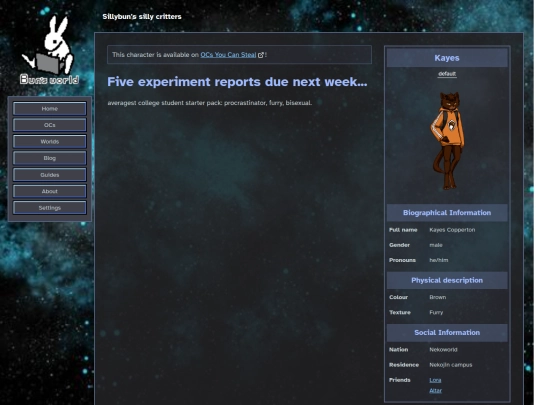540x405 pixels.
Task: Open the Guides page
Action: (x=50, y=175)
